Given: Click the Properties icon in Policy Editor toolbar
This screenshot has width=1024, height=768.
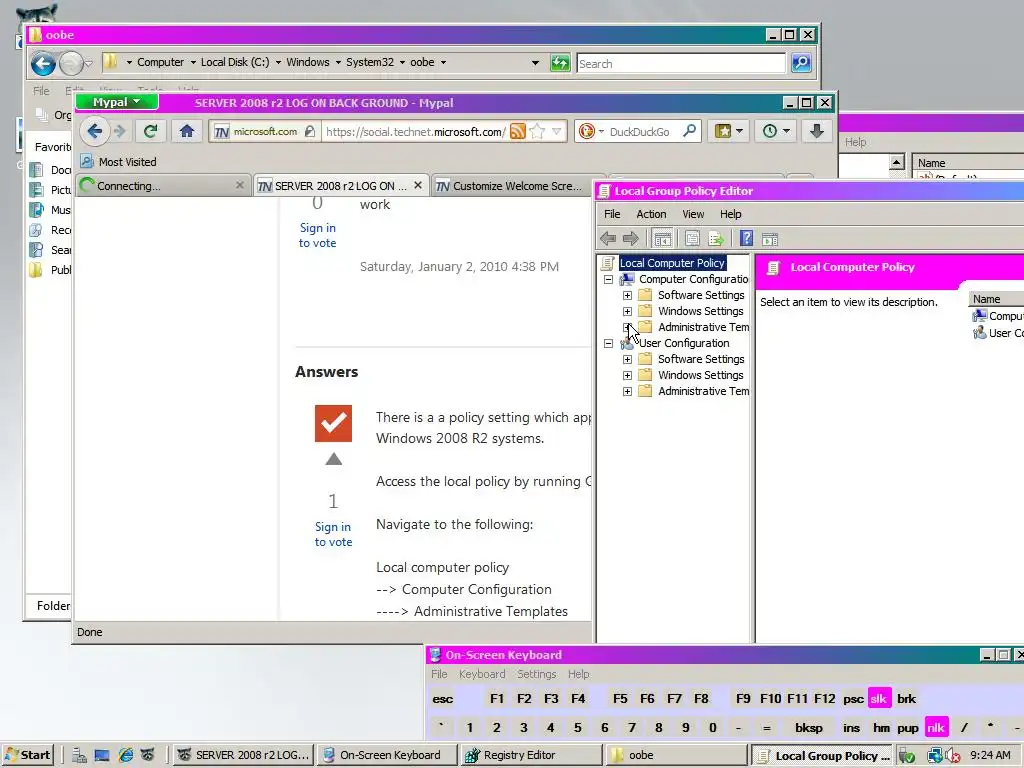Looking at the screenshot, I should point(692,239).
